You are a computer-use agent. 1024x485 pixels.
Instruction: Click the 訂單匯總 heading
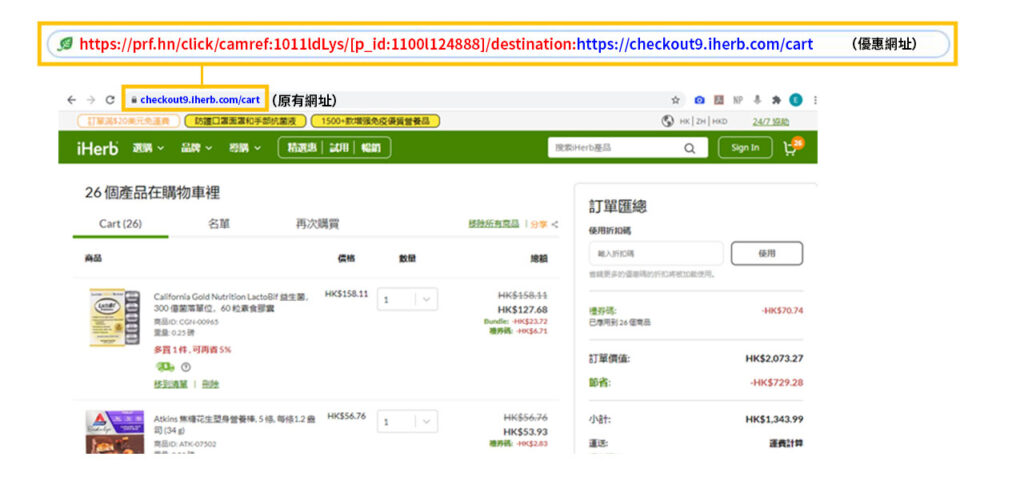pyautogui.click(x=618, y=207)
